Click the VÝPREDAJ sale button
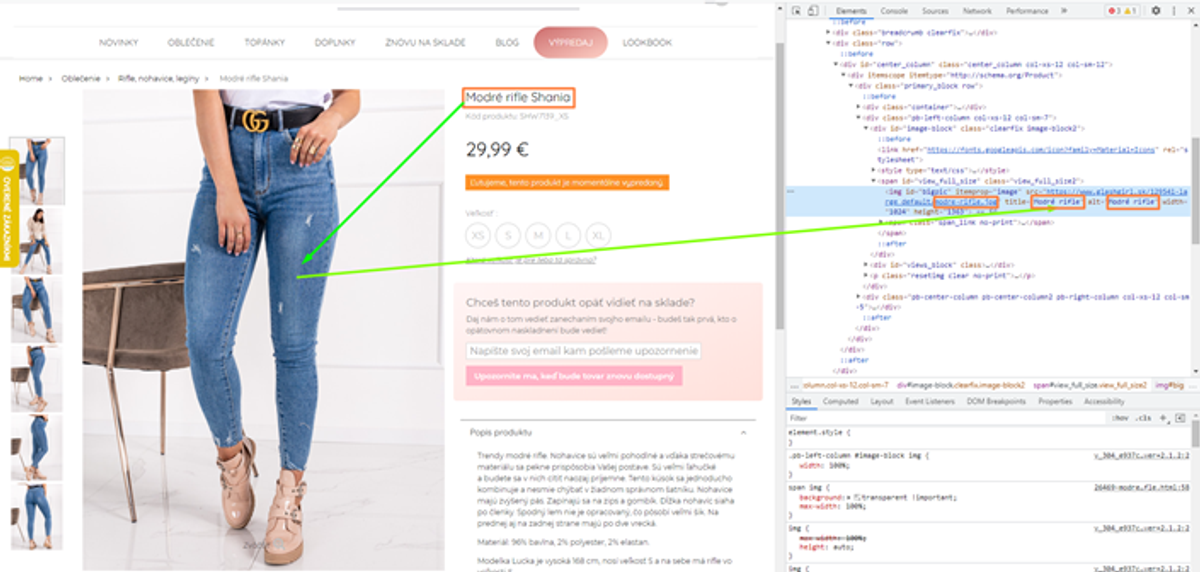The width and height of the screenshot is (1200, 572). 570,43
